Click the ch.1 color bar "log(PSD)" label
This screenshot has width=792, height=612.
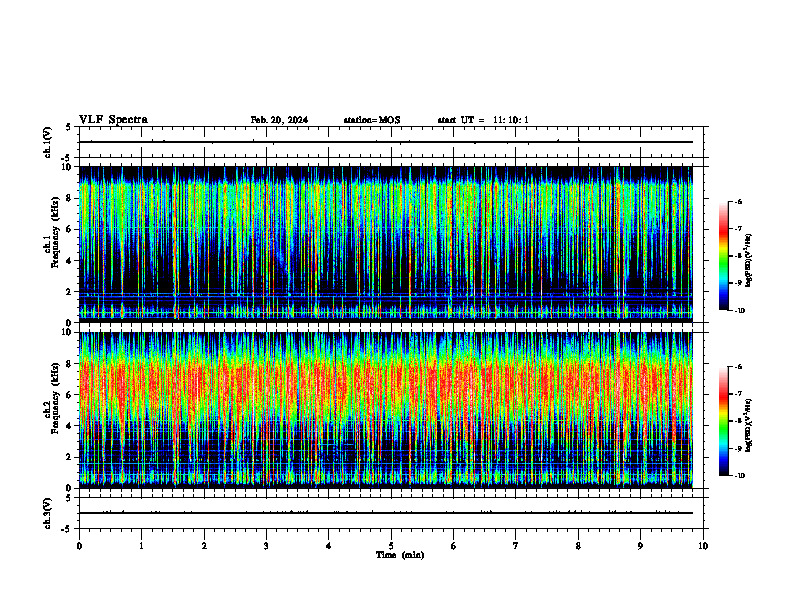tap(749, 261)
